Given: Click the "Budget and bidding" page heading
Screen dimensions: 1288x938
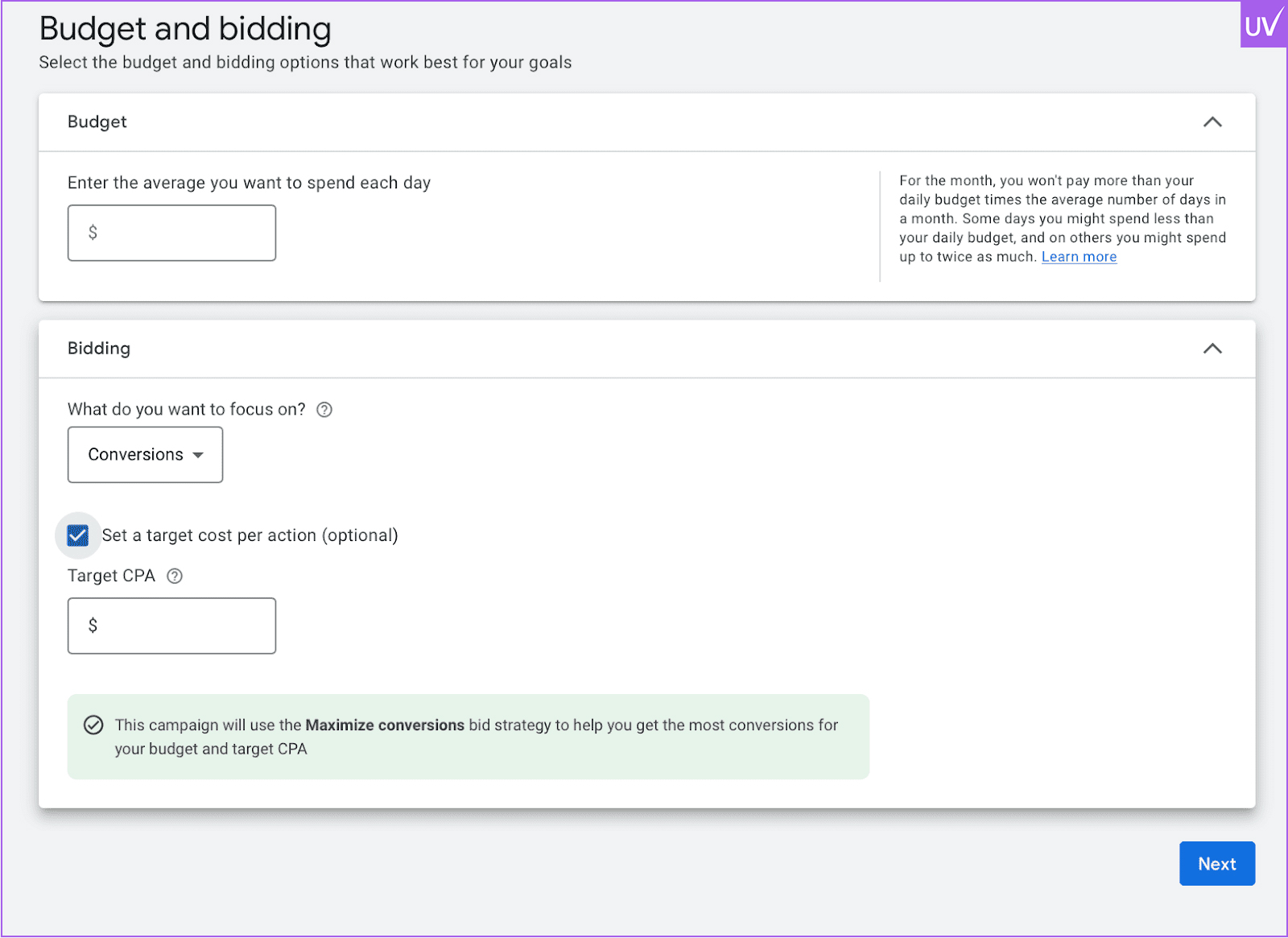Looking at the screenshot, I should [185, 29].
